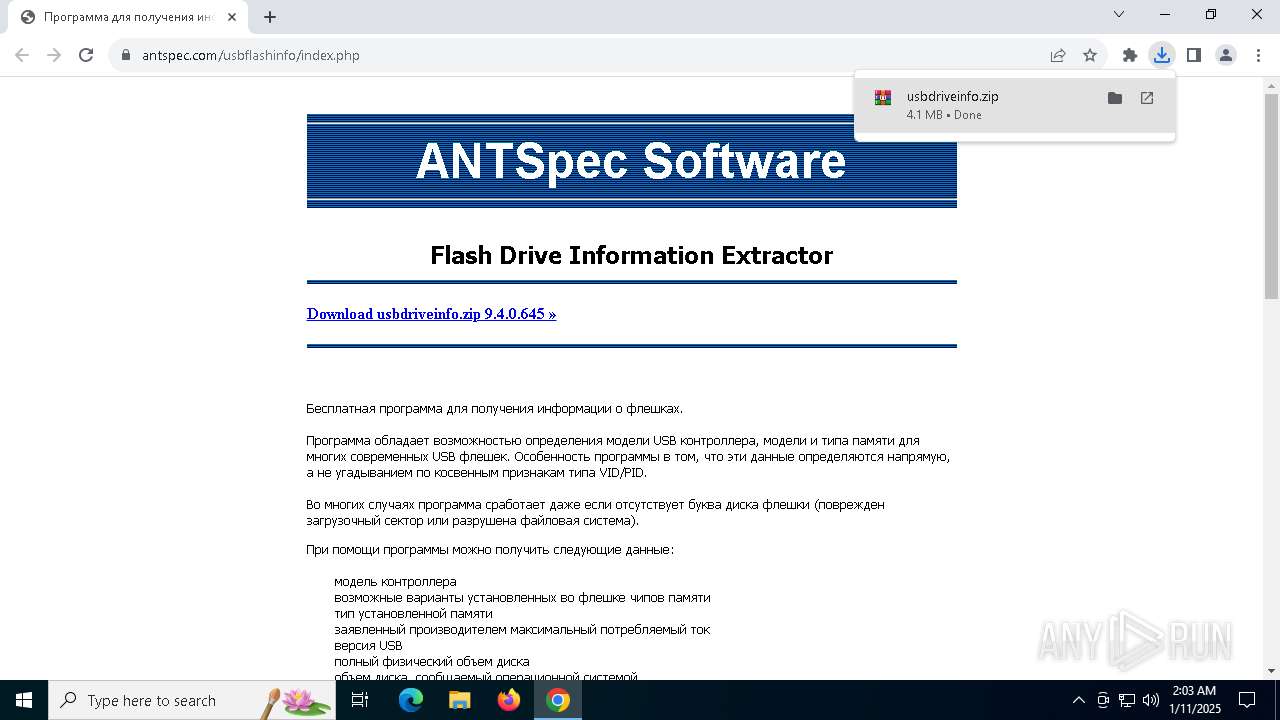Click scrollbar down arrow
Viewport: 1280px width, 720px height.
(1271, 671)
